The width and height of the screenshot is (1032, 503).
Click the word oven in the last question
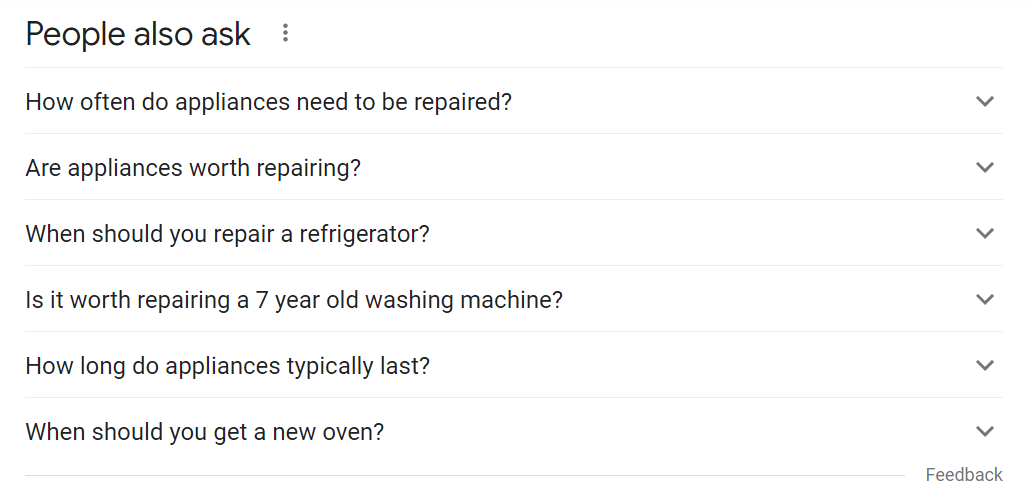[353, 432]
